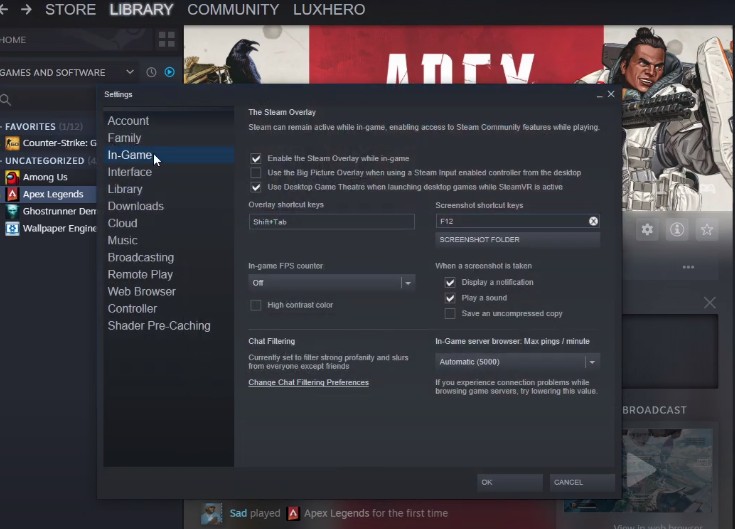Click the Screenshot shortcut keys field
This screenshot has width=735, height=529.
click(517, 221)
